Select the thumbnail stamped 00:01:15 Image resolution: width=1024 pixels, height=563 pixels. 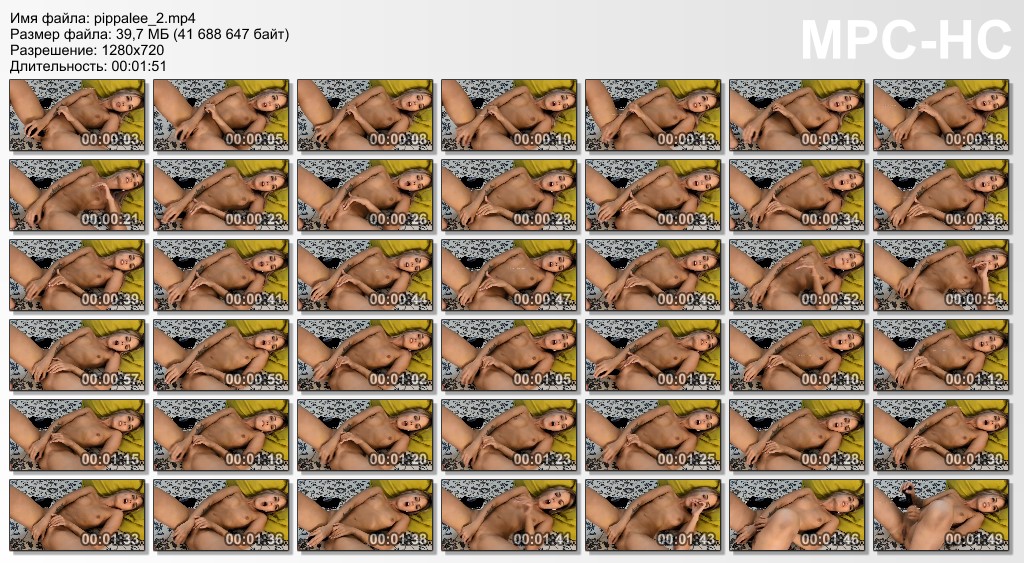(x=77, y=435)
